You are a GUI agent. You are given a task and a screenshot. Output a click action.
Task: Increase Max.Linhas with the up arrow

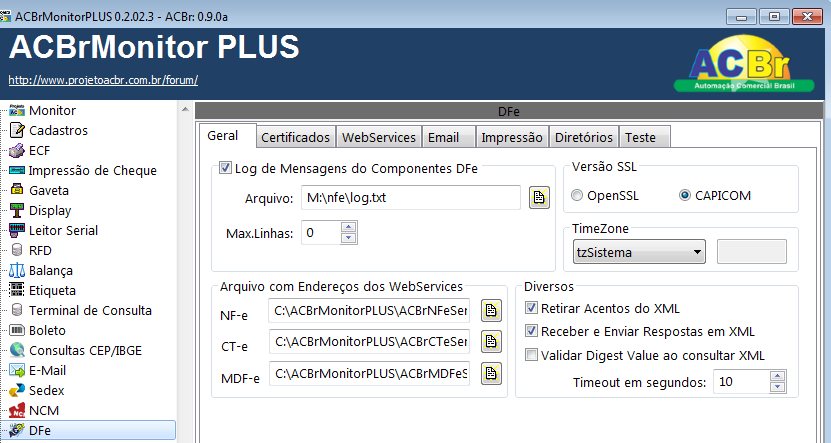(348, 227)
